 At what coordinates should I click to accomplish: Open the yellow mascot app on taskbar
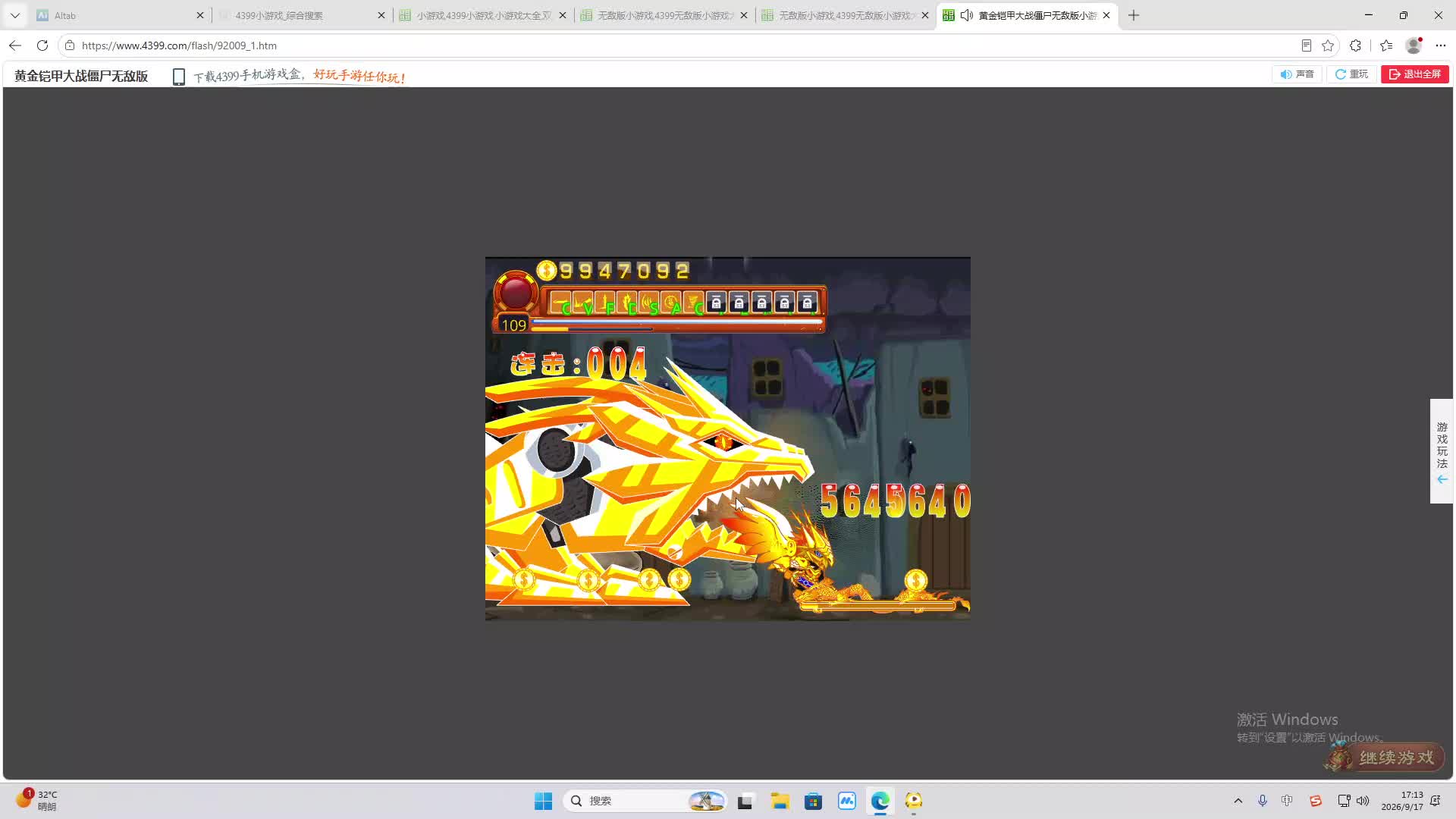tap(913, 801)
